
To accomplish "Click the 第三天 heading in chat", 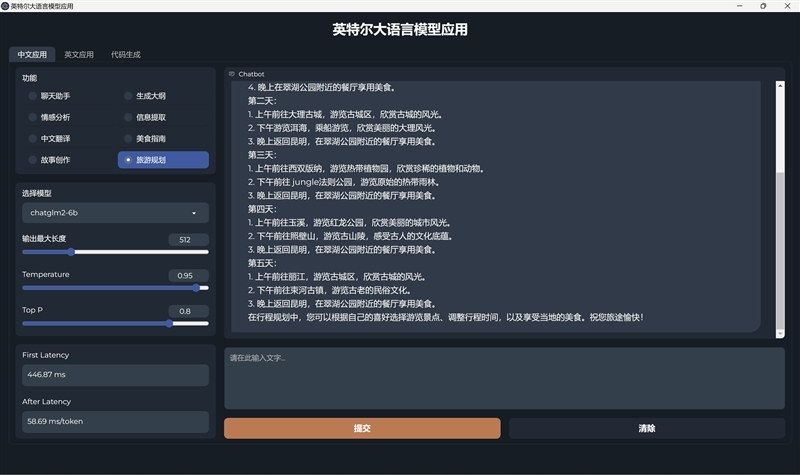I will point(262,155).
